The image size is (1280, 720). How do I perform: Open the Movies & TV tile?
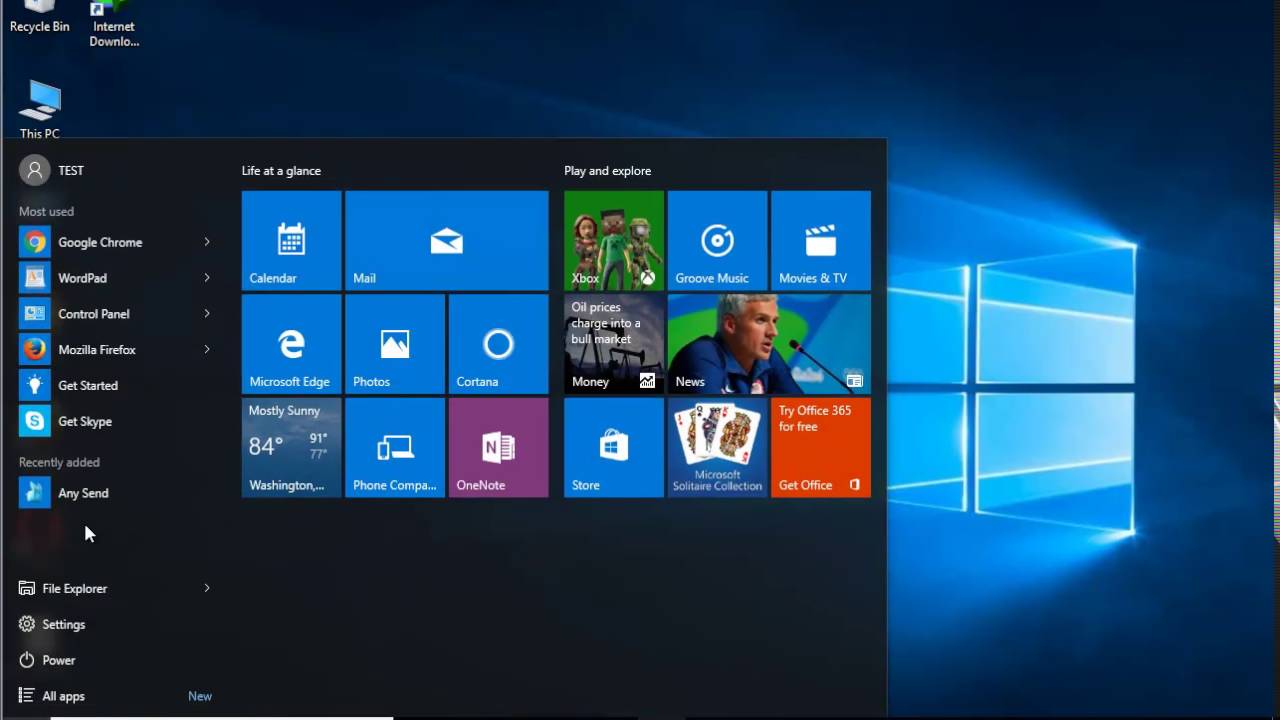coord(821,240)
